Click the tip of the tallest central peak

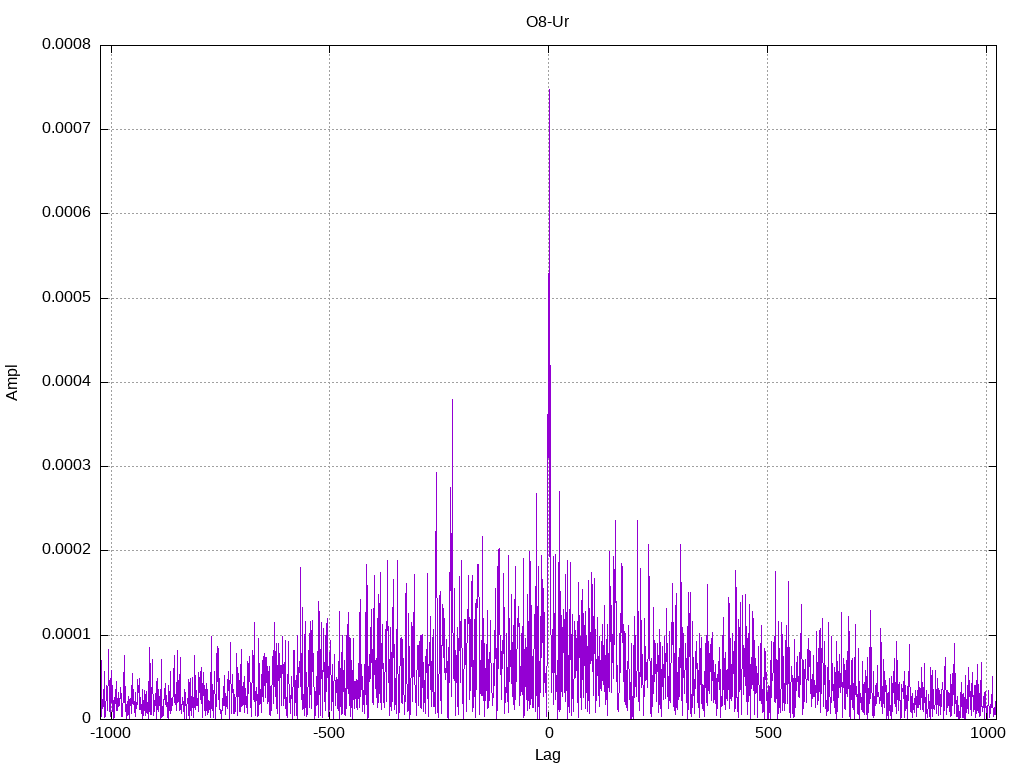pos(549,89)
